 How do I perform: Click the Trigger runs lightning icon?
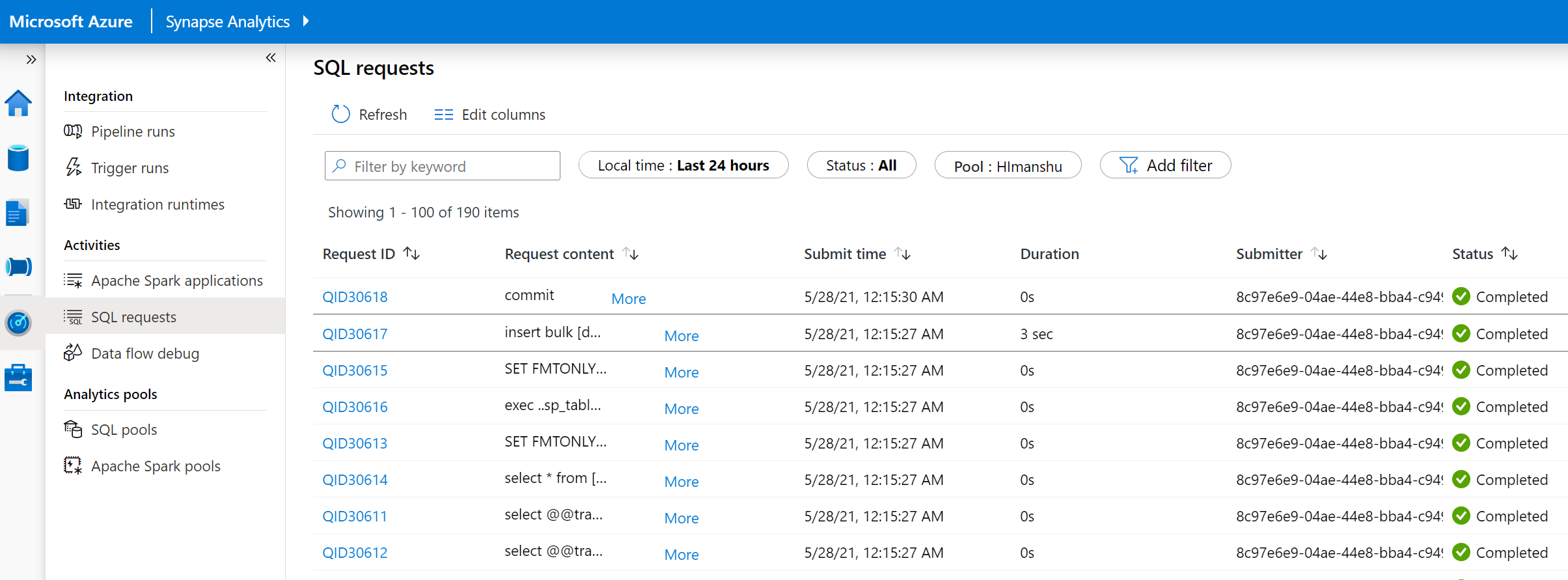pos(73,167)
